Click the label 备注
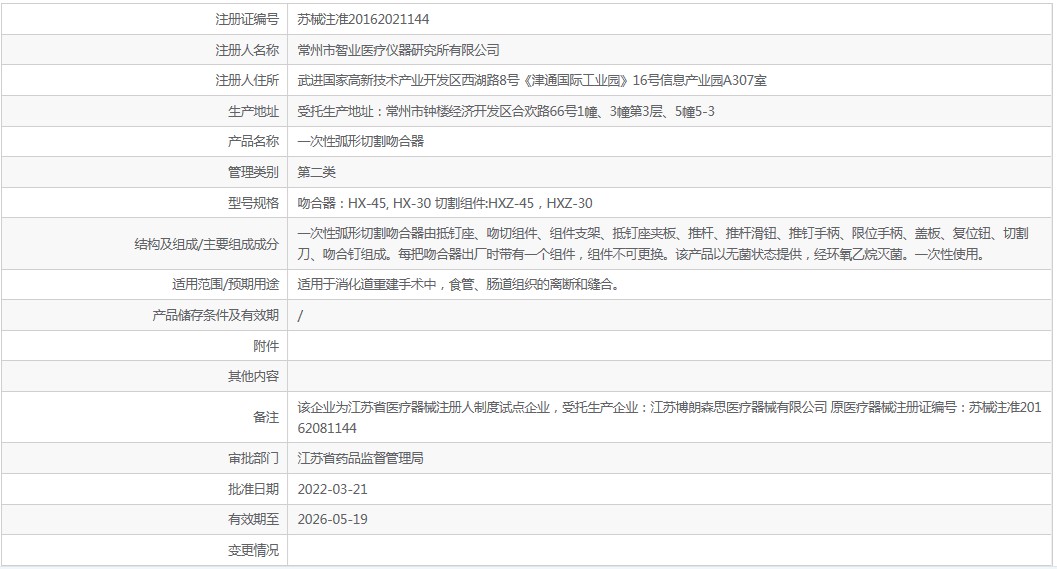This screenshot has width=1057, height=569. coord(266,417)
